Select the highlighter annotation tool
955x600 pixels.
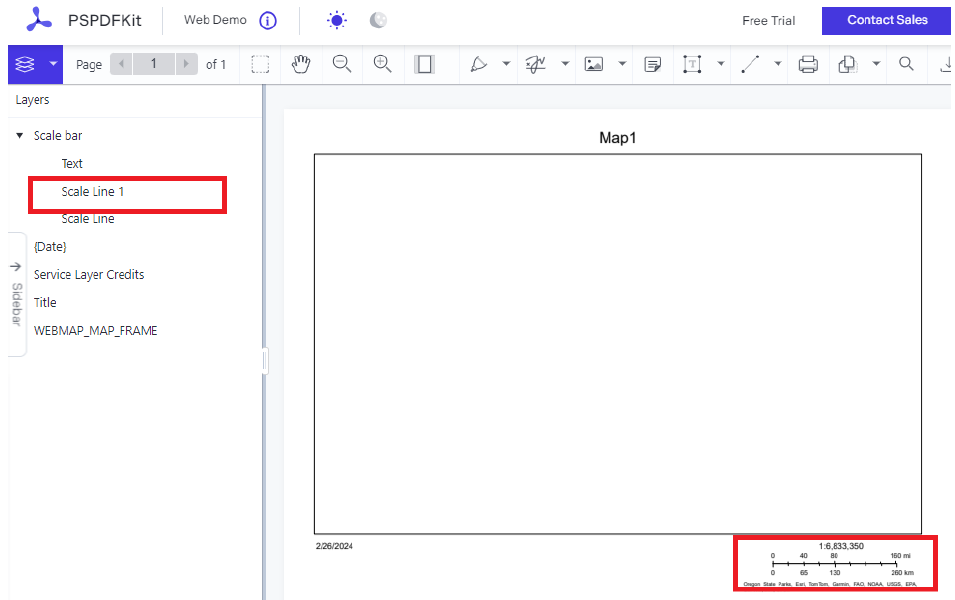[479, 64]
